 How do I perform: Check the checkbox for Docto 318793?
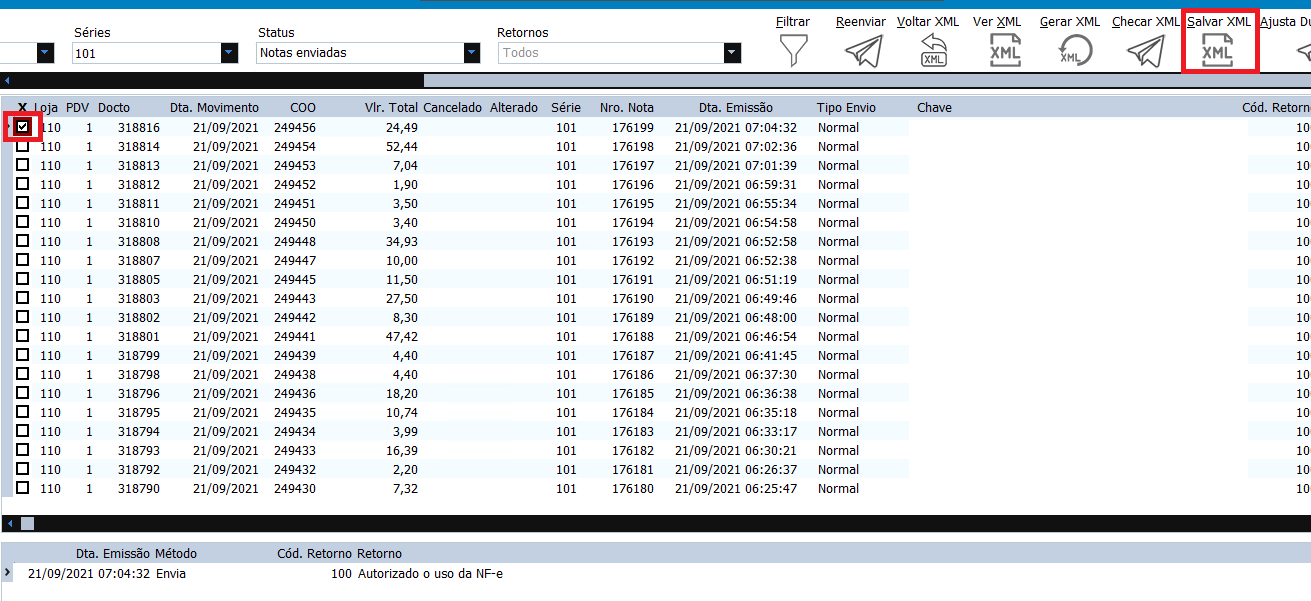[x=22, y=450]
